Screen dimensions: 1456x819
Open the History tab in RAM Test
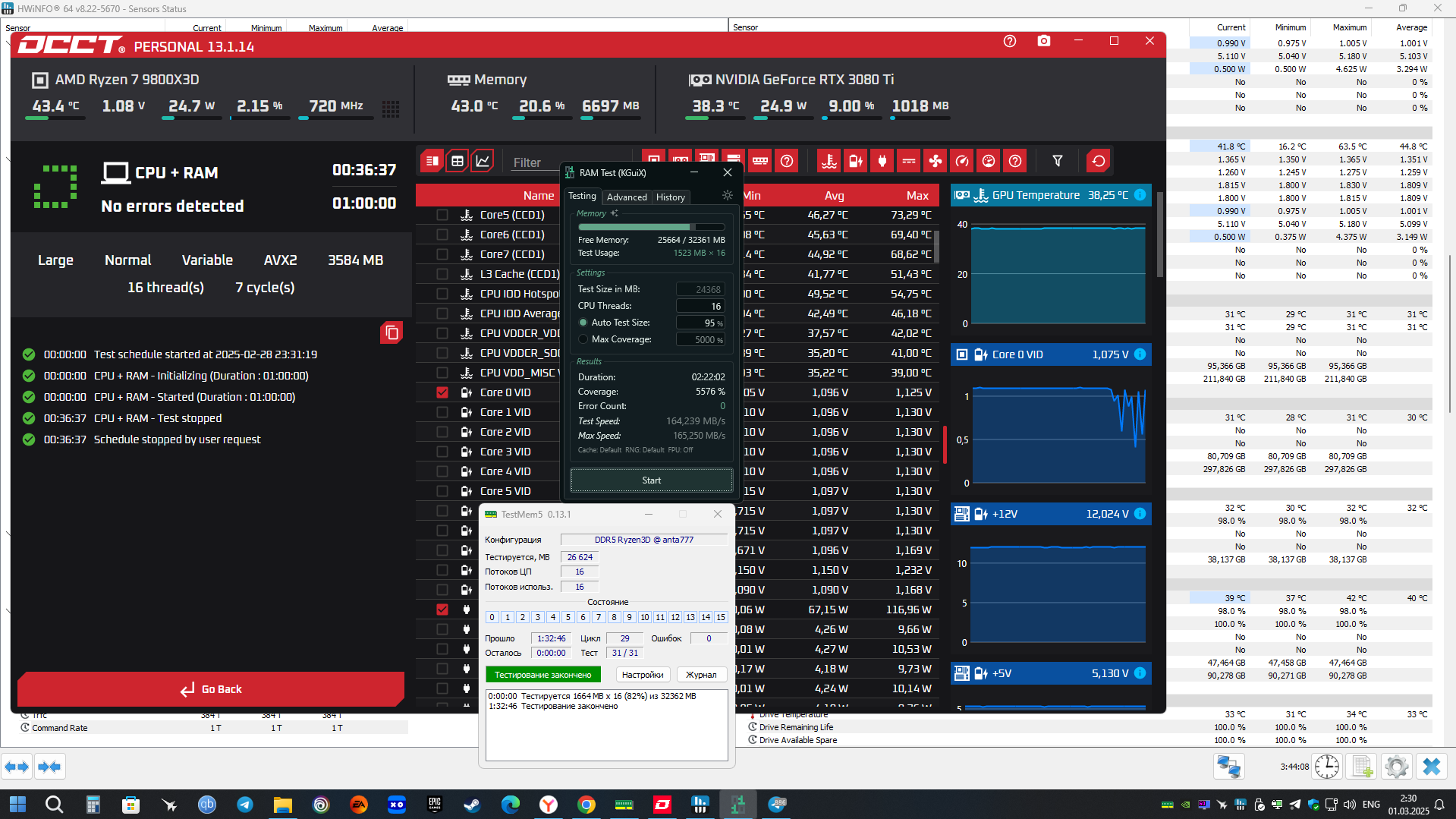[x=671, y=197]
